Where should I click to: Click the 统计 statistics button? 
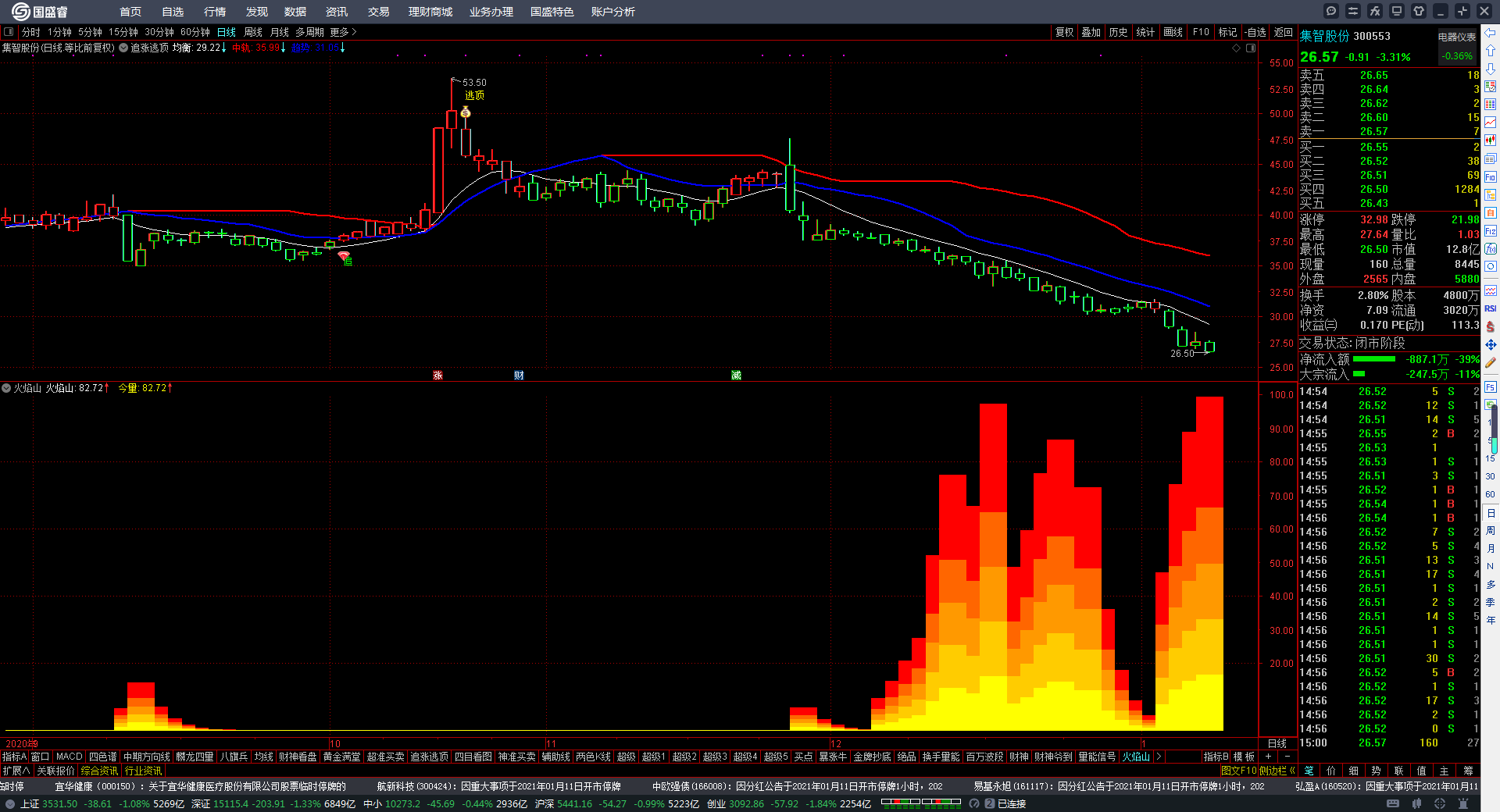point(1145,32)
